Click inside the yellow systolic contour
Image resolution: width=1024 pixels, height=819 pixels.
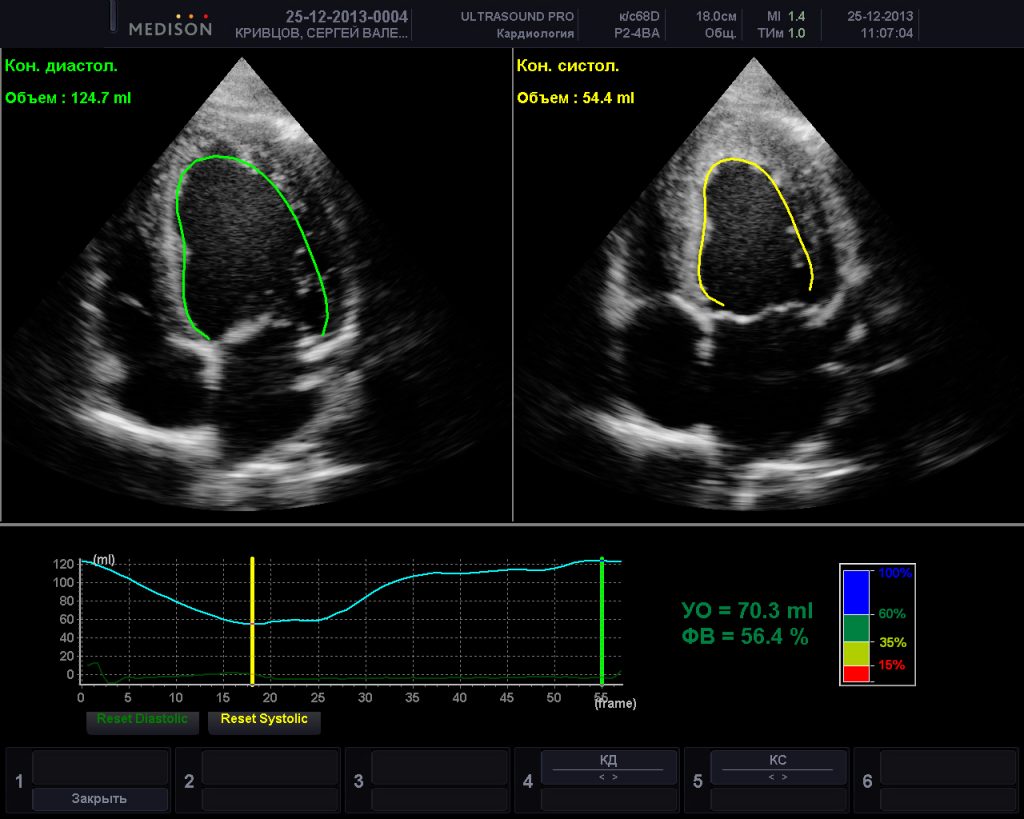point(752,230)
